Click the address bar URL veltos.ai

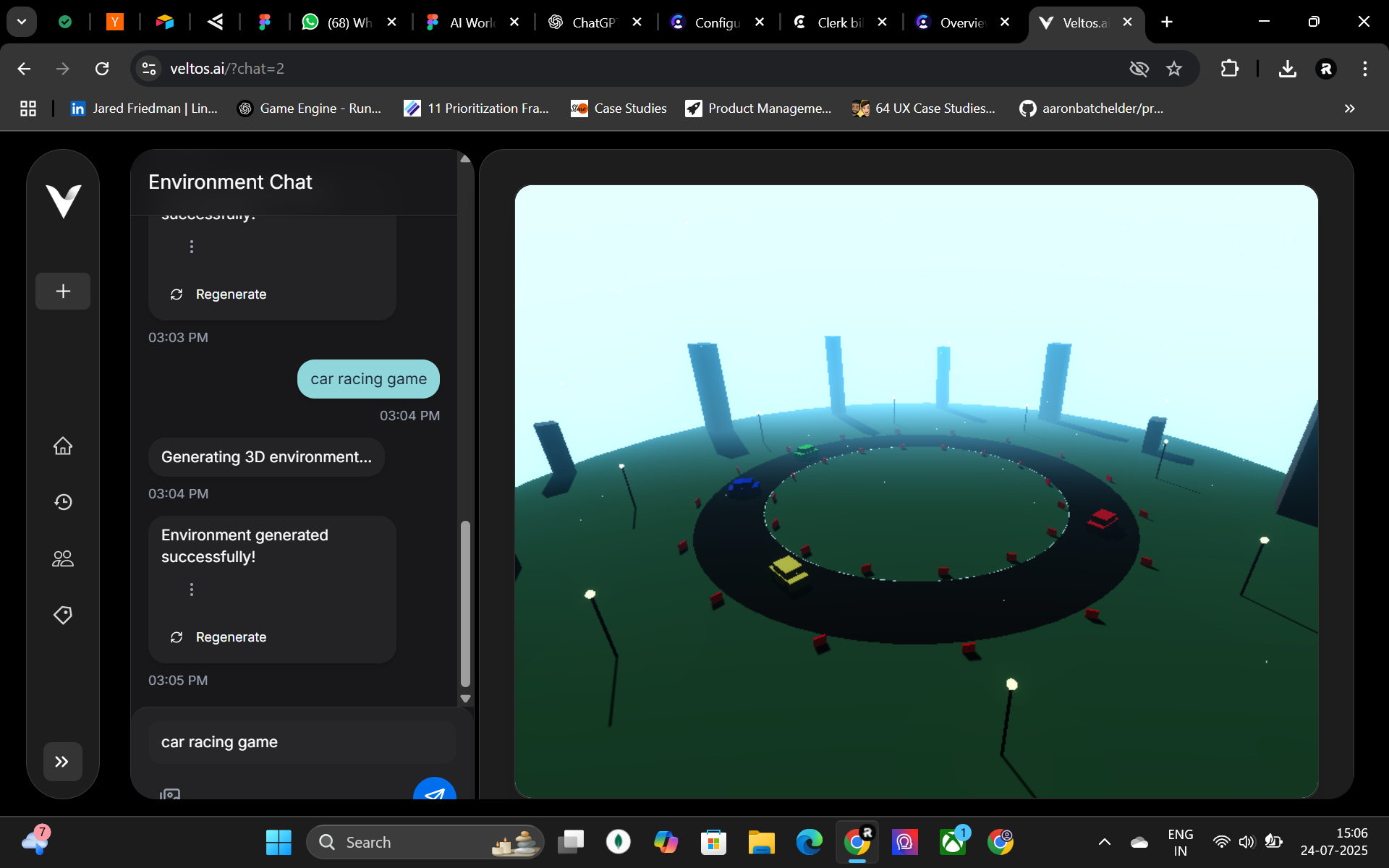[x=227, y=69]
